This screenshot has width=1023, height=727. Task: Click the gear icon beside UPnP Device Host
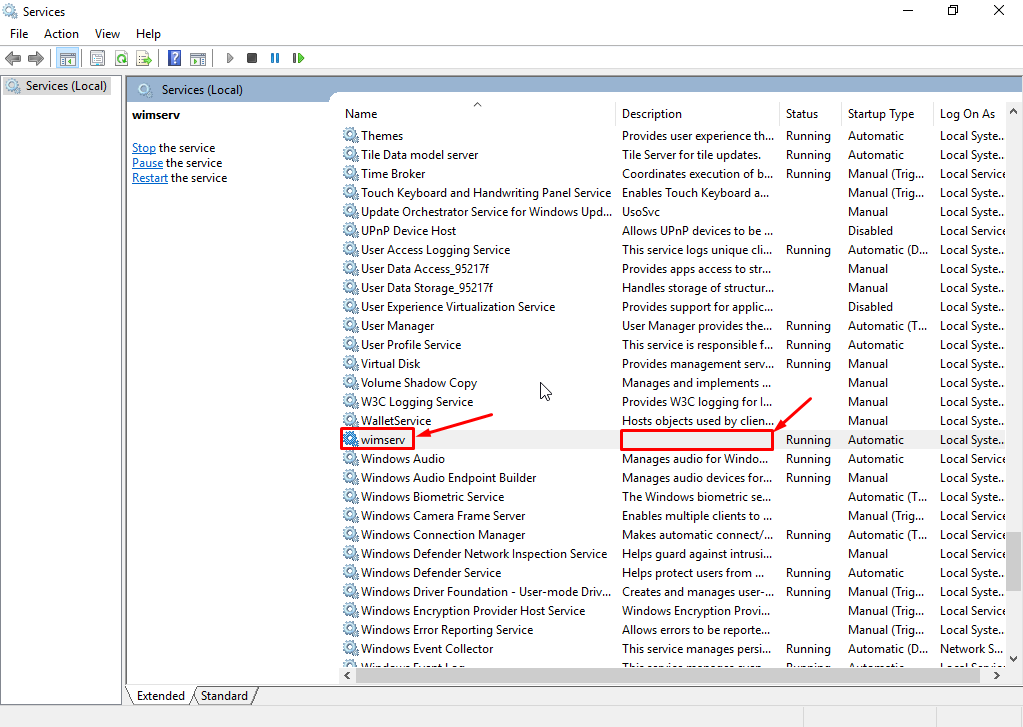pyautogui.click(x=351, y=230)
